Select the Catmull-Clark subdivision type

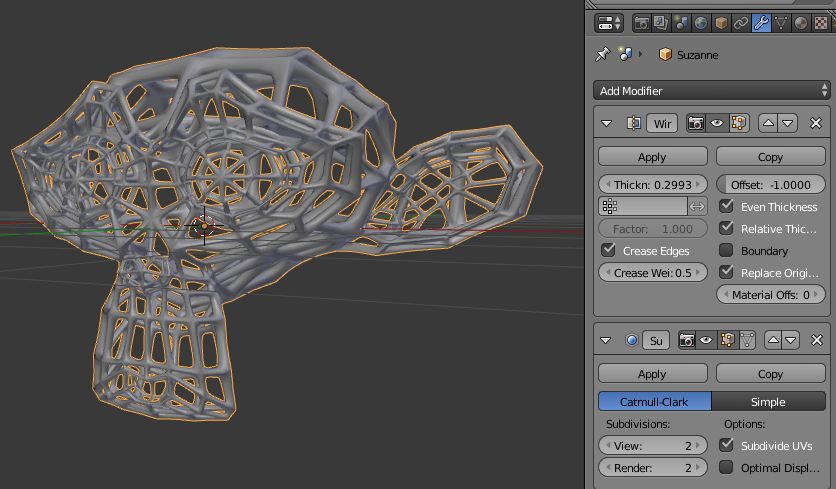(655, 402)
